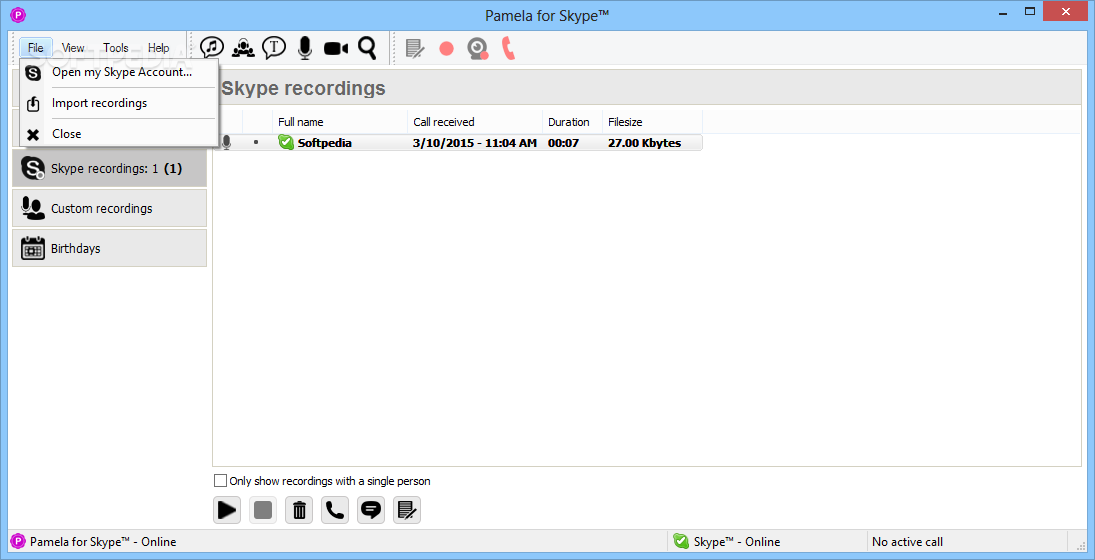Play the selected recording

pyautogui.click(x=227, y=510)
